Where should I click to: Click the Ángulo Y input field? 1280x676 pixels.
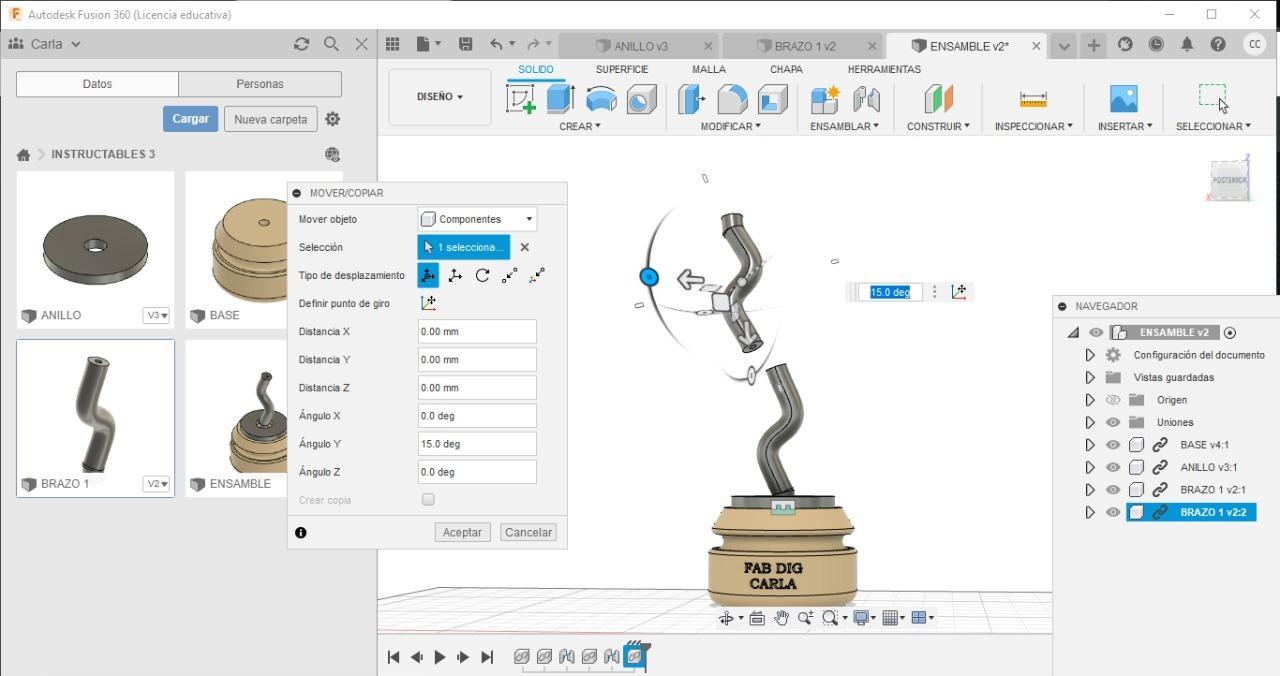477,444
